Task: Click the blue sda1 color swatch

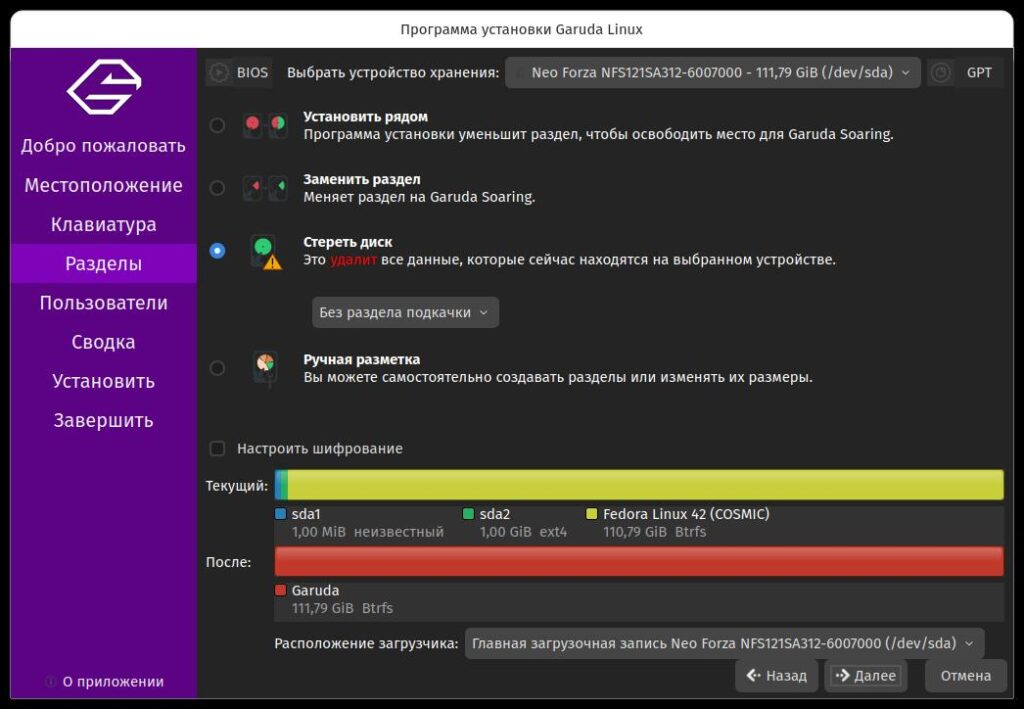Action: pyautogui.click(x=281, y=514)
